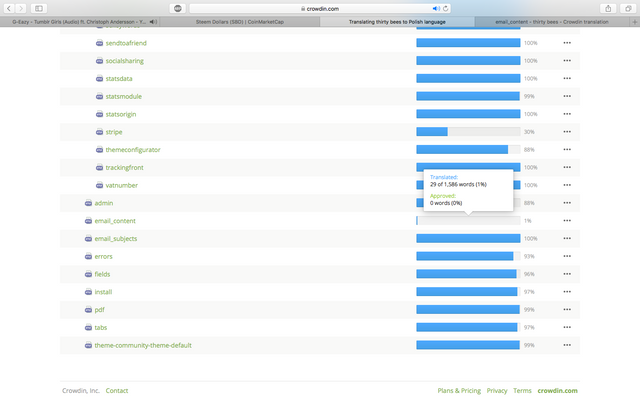
Task: Click the file icon beside admin
Action: 88,203
